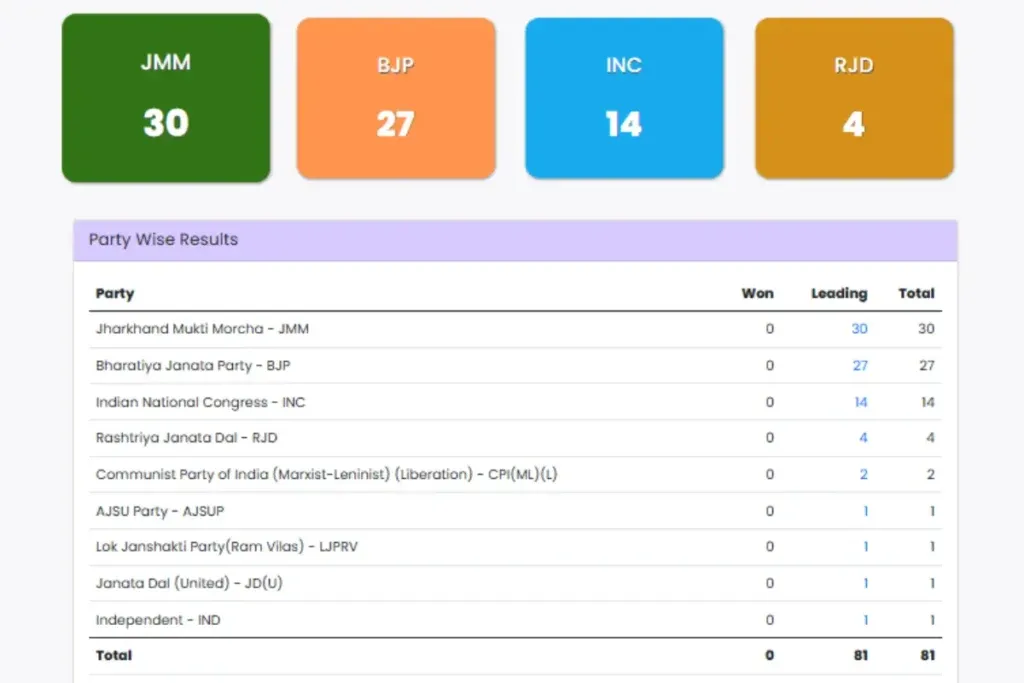Click INC total value 14
This screenshot has height=683, width=1024.
927,402
